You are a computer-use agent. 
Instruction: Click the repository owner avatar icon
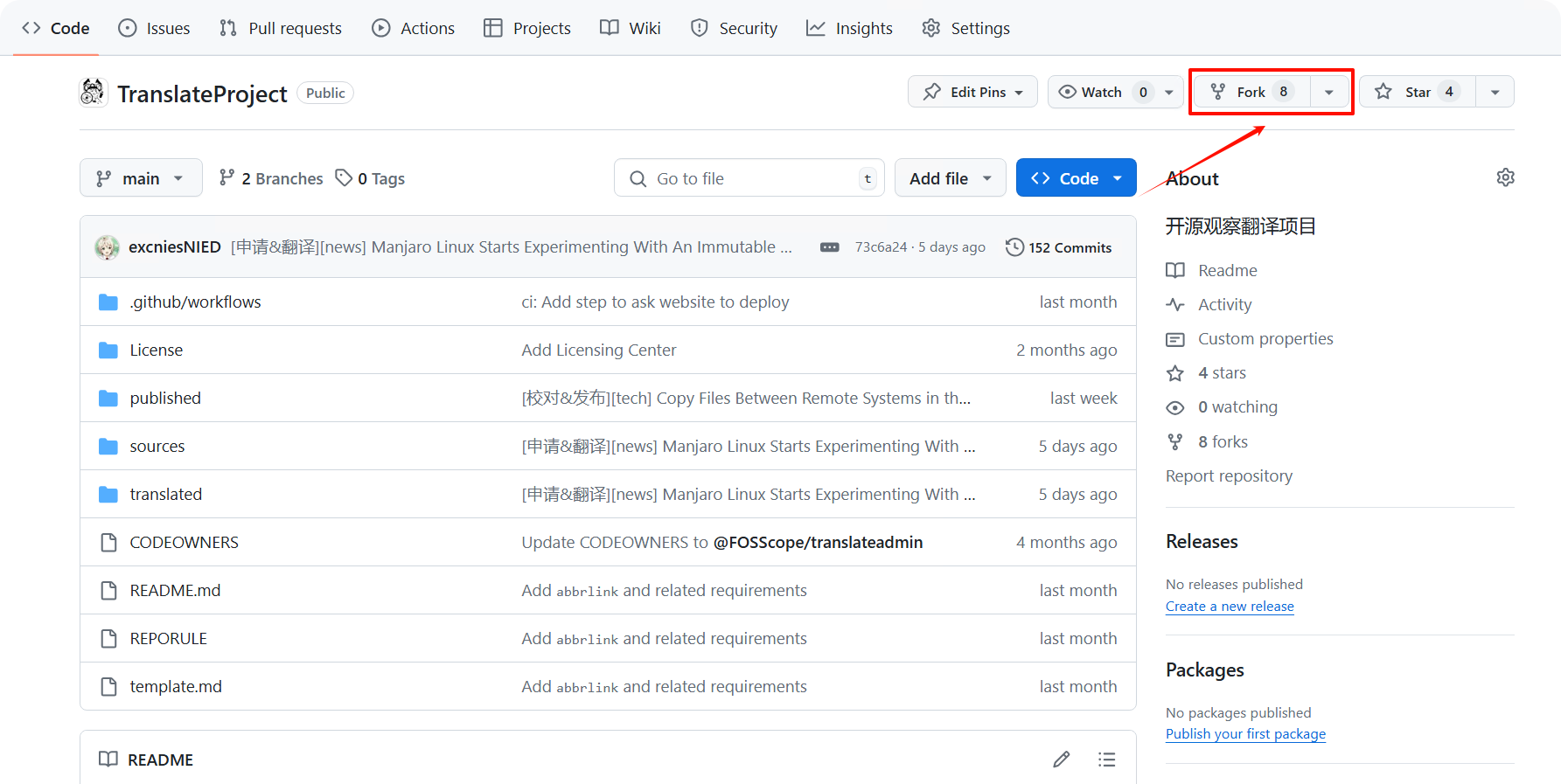tap(93, 92)
